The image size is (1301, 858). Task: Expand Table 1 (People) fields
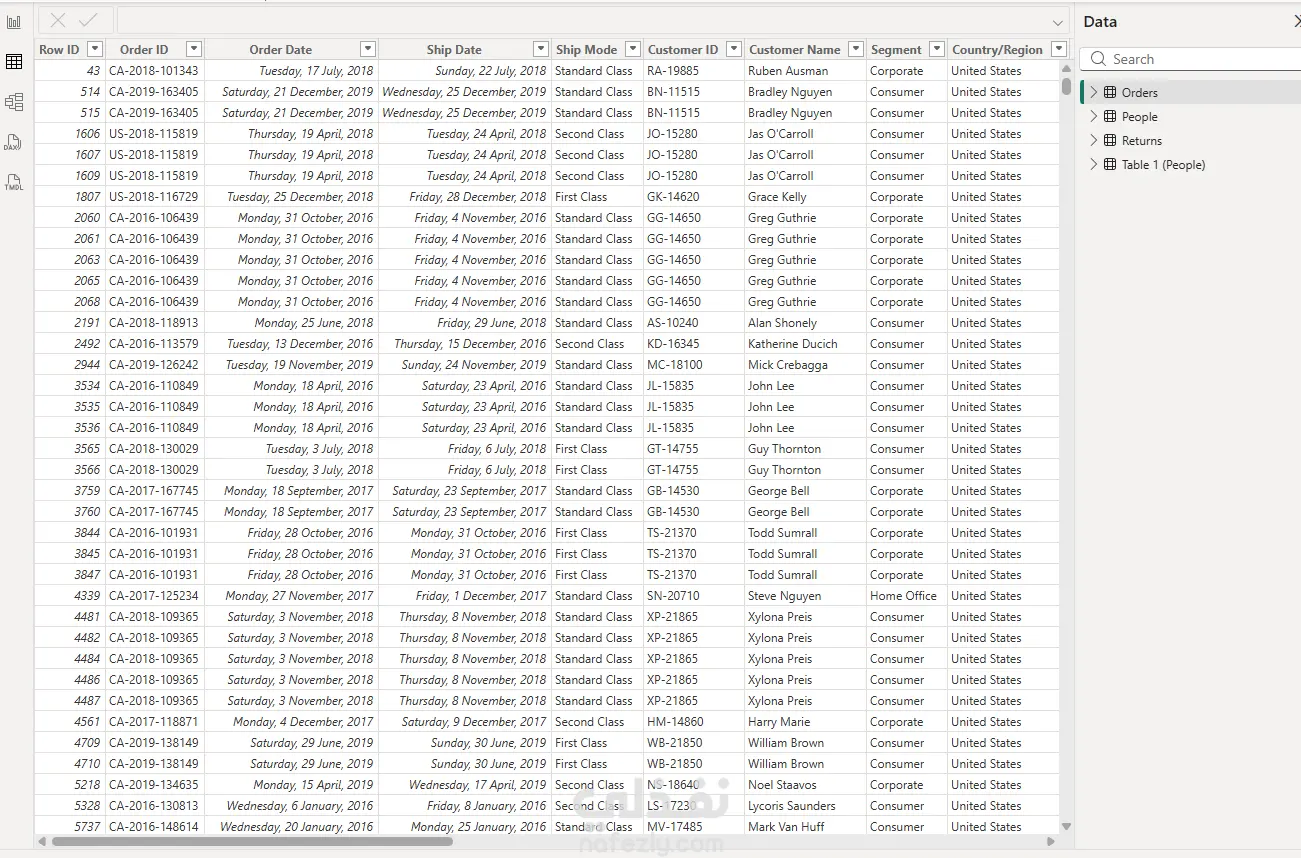click(x=1093, y=164)
